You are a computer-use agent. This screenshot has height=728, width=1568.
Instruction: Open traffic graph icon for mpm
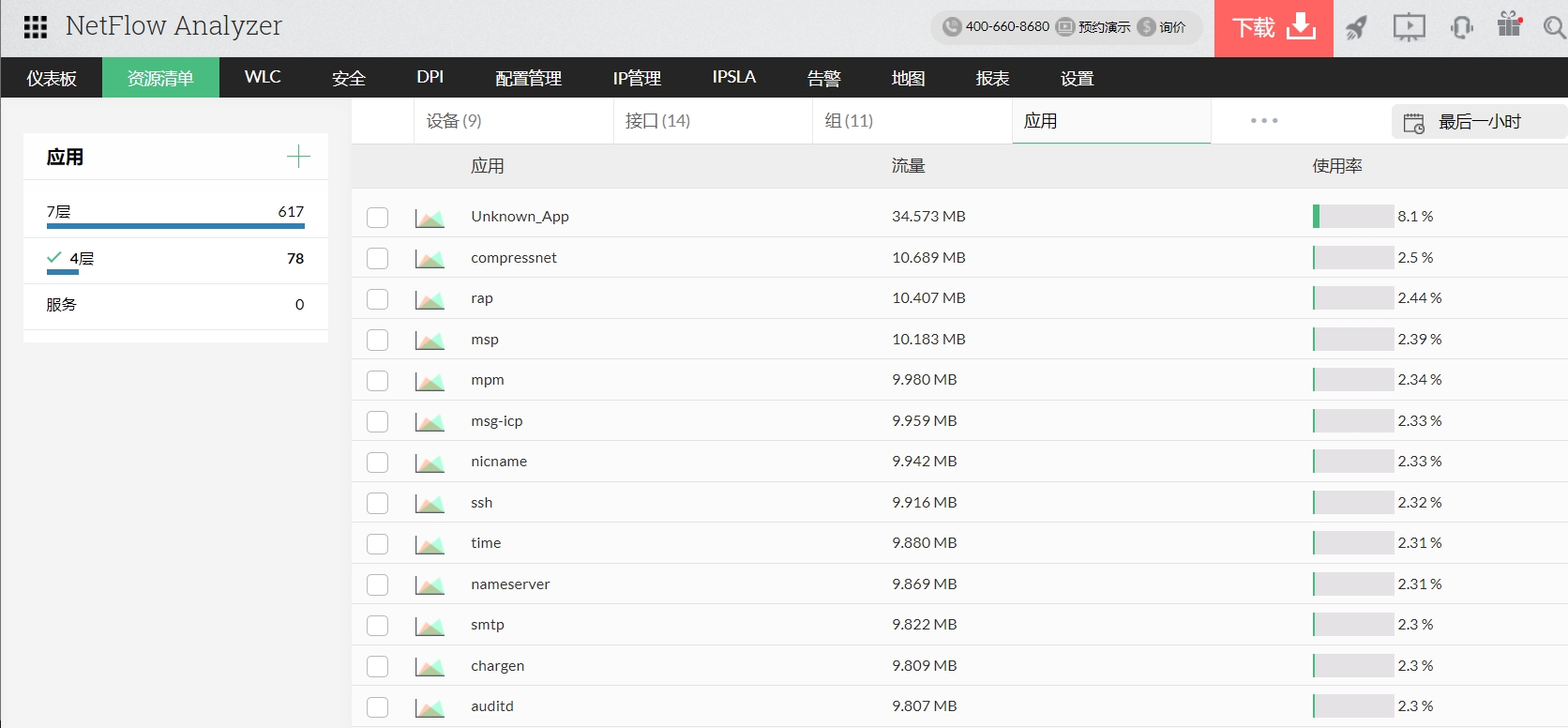[430, 381]
